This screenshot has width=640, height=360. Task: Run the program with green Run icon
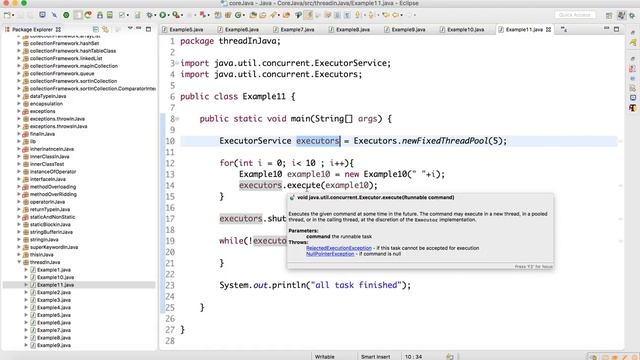click(x=162, y=15)
